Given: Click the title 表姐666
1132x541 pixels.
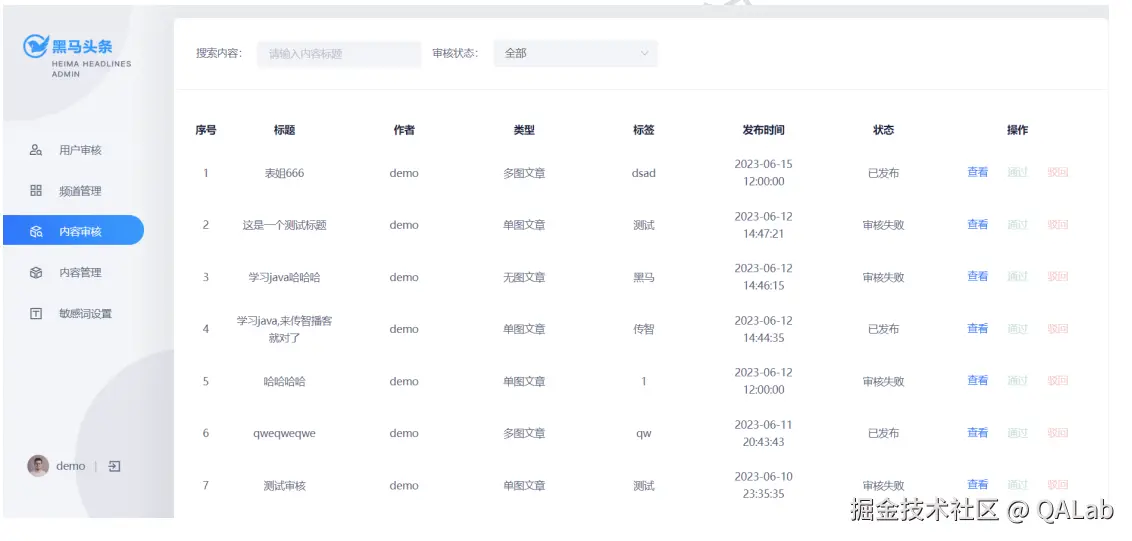Looking at the screenshot, I should 284,173.
